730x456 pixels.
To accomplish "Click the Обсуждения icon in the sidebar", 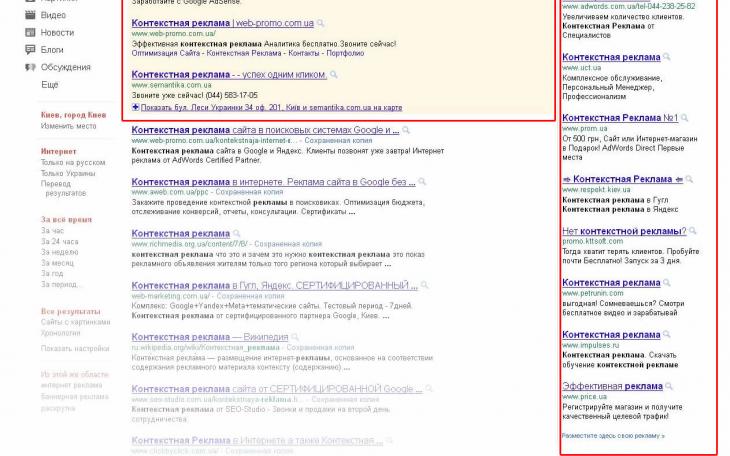I will click(x=30, y=67).
